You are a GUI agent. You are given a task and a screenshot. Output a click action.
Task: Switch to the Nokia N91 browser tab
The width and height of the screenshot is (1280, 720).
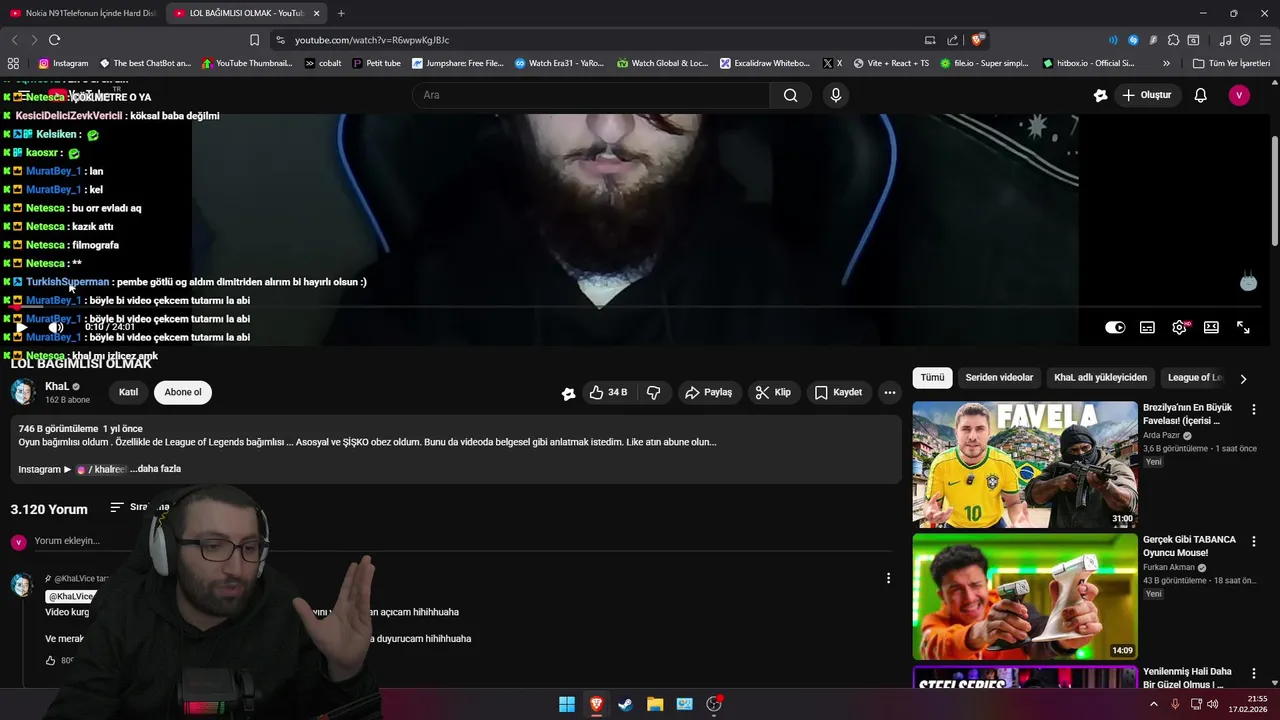83,13
